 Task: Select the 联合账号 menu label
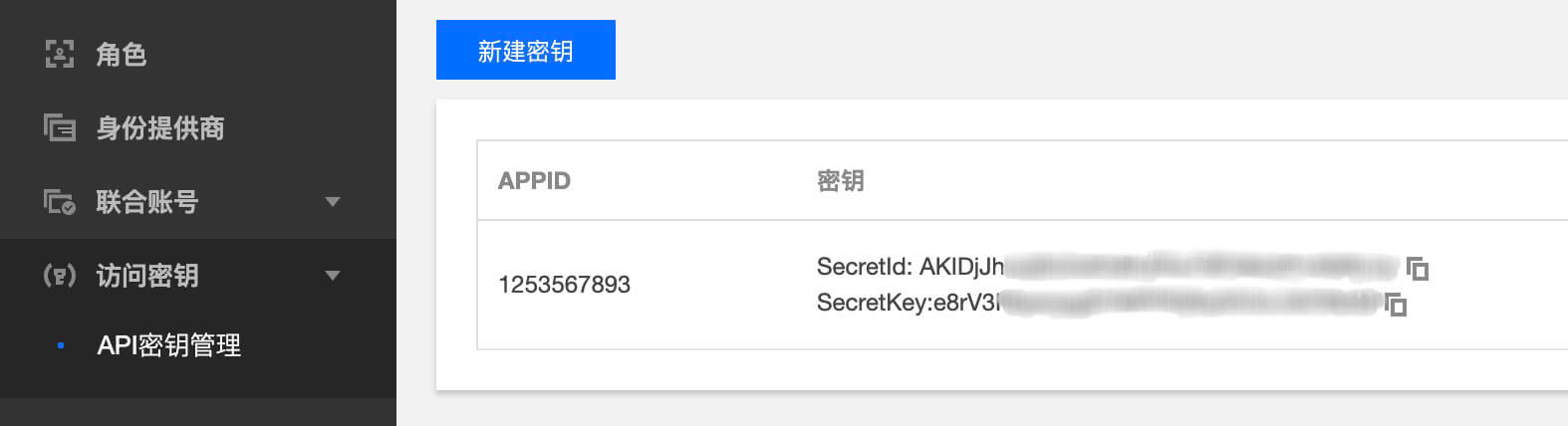[x=147, y=202]
